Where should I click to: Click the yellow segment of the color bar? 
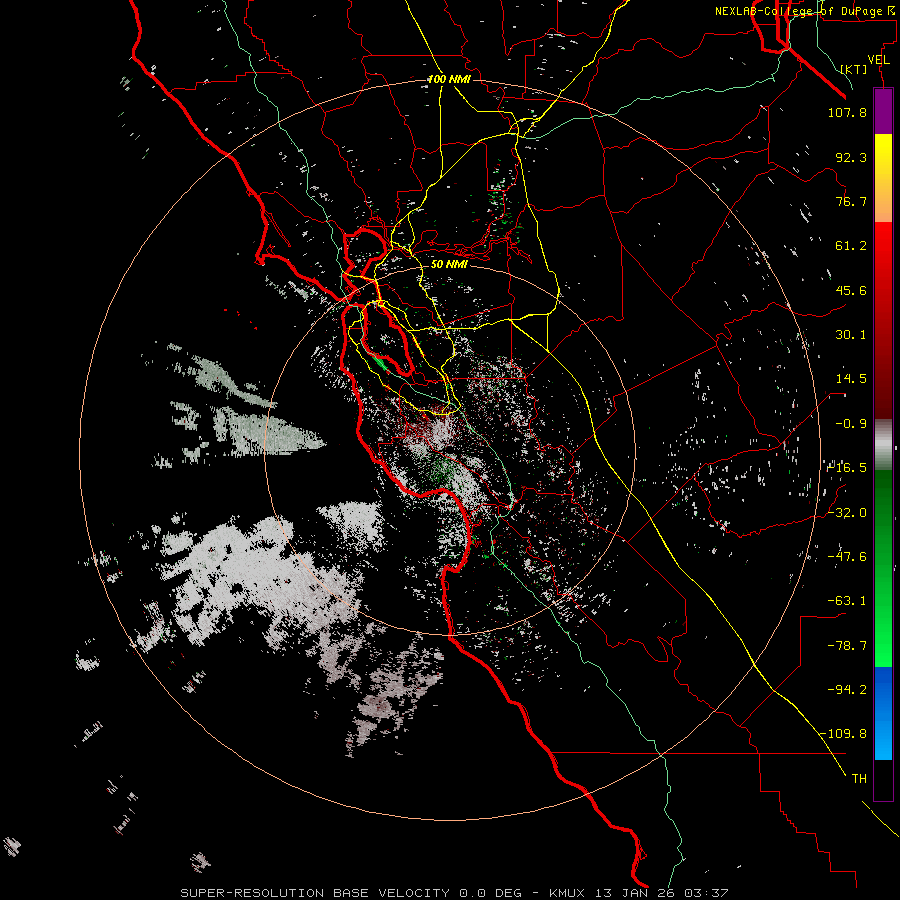(883, 178)
